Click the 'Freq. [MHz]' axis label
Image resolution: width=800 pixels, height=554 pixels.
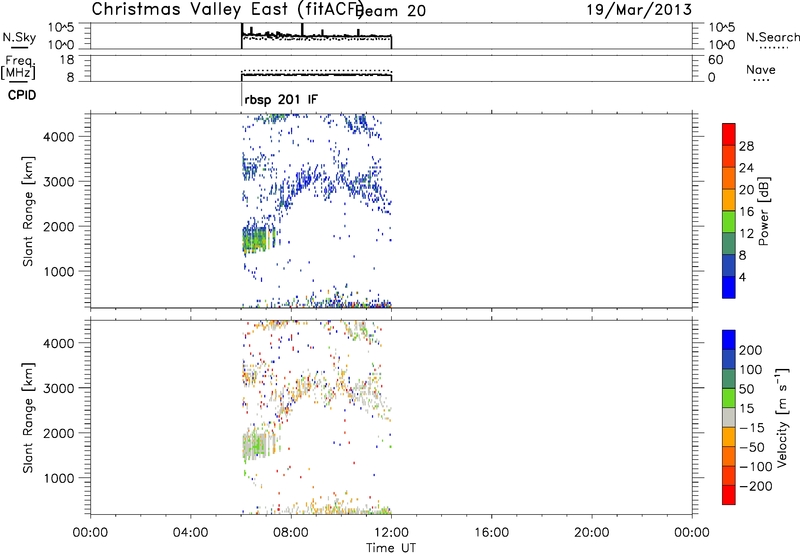18,67
